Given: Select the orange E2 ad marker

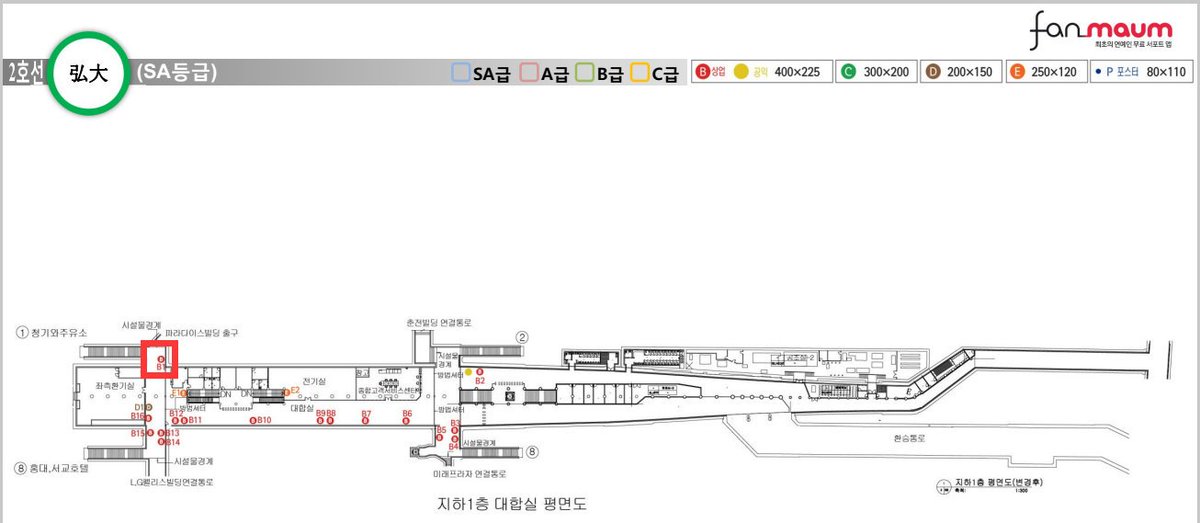Looking at the screenshot, I should [x=287, y=391].
